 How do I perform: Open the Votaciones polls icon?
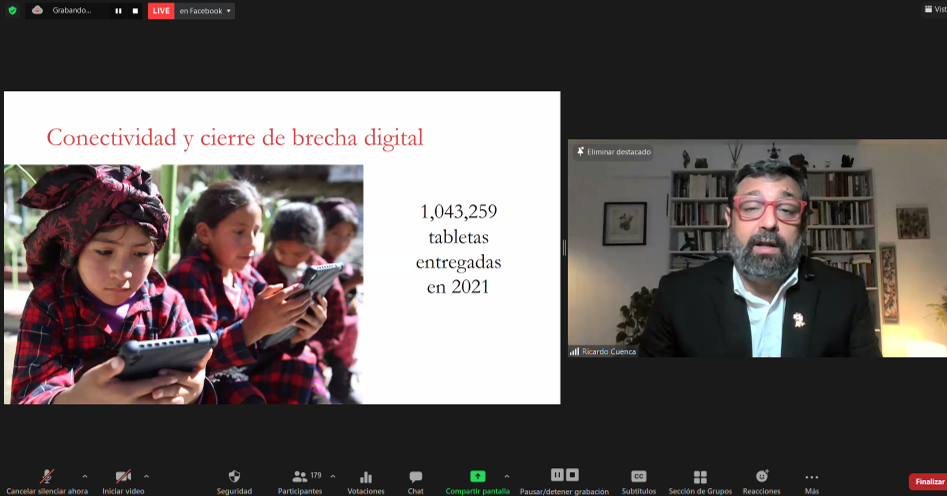click(x=365, y=478)
